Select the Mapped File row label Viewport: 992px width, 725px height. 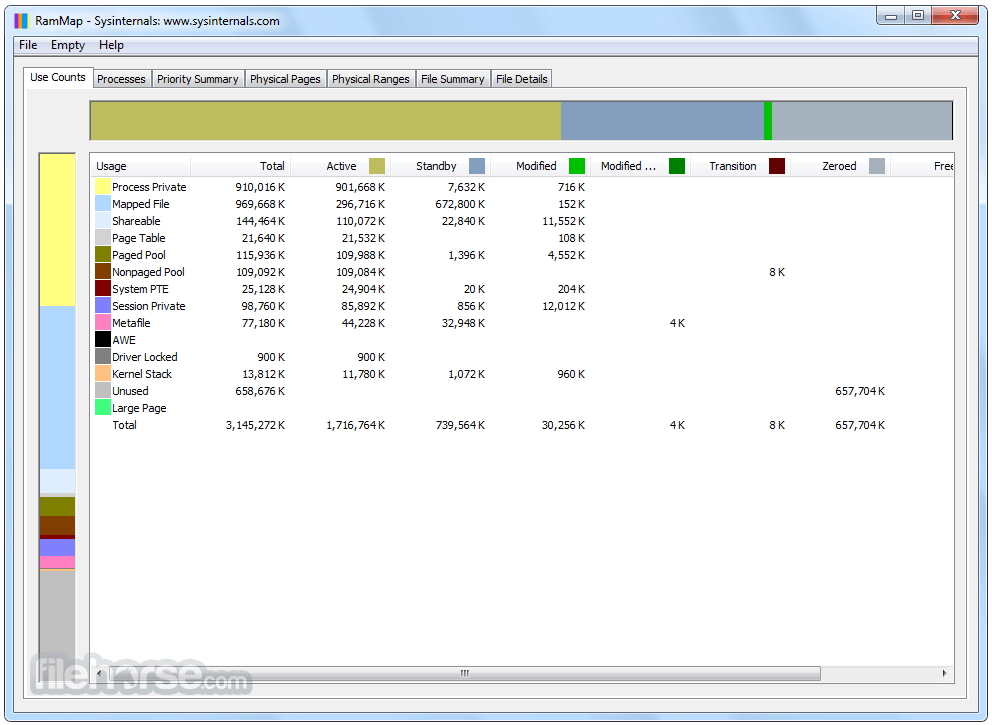(140, 204)
